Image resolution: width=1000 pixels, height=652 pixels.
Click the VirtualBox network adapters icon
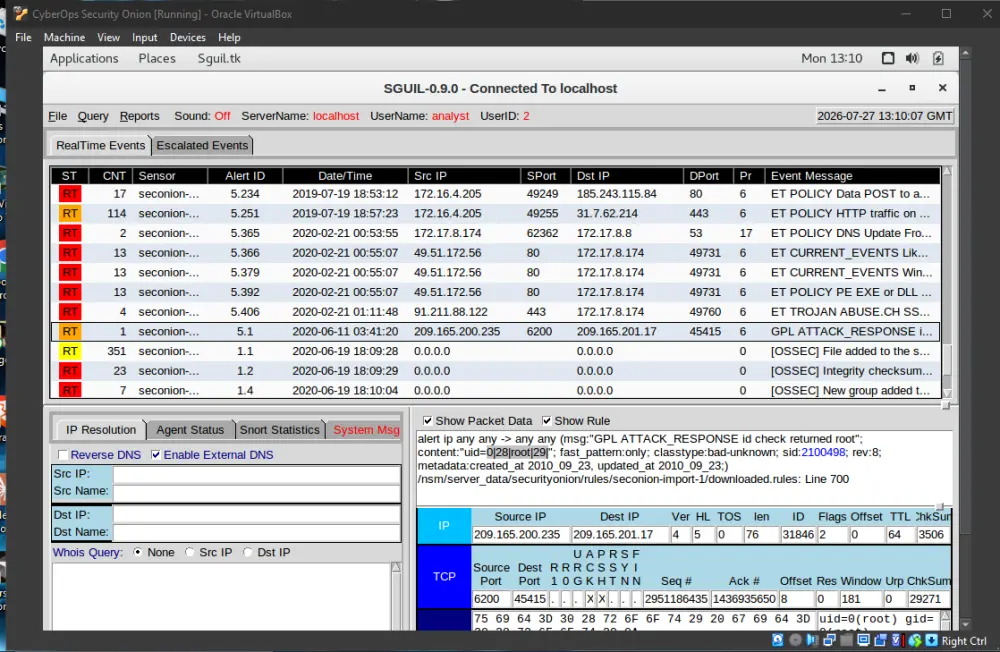(829, 640)
